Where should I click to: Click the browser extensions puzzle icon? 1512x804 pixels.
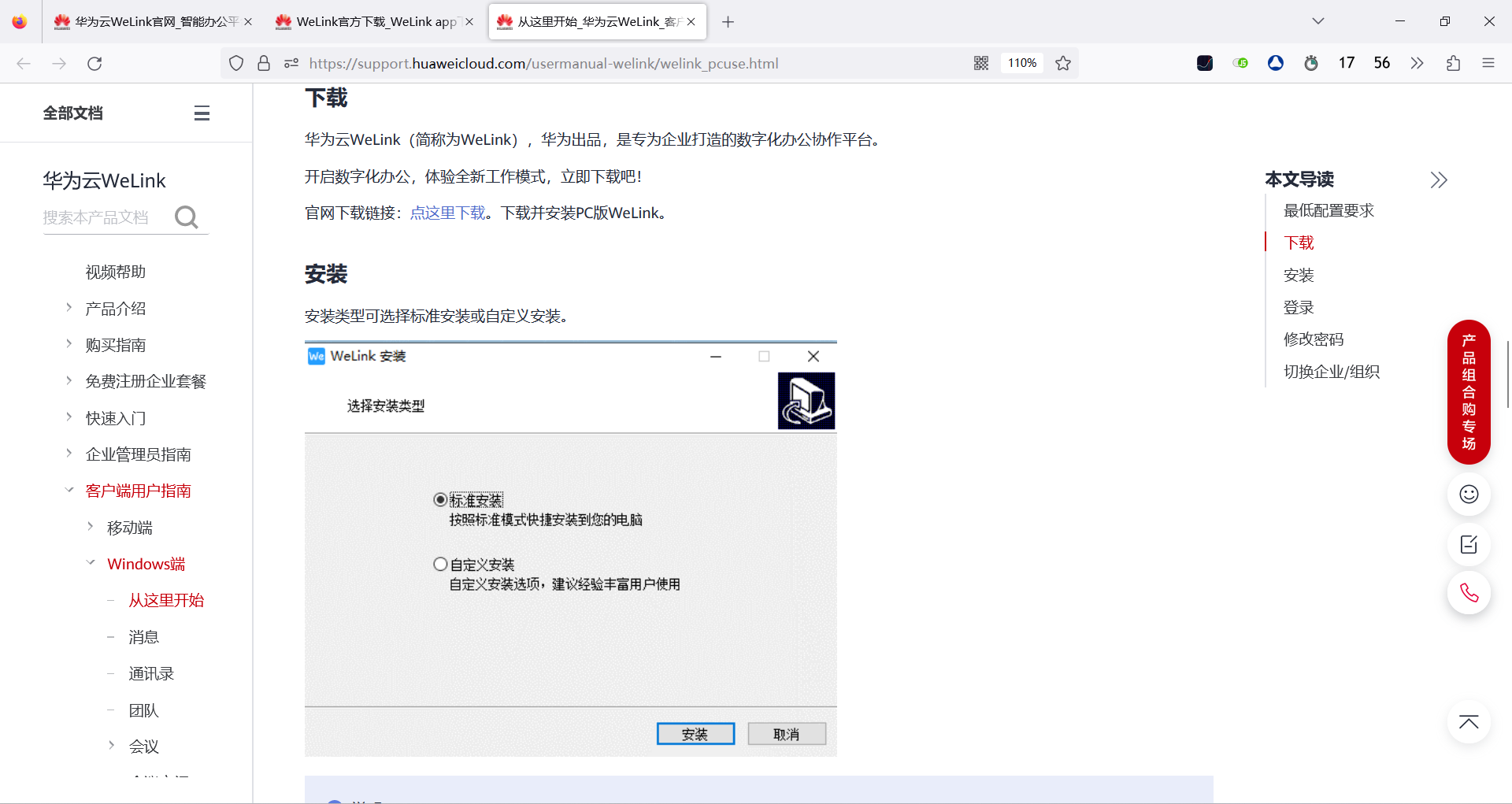click(x=1453, y=63)
